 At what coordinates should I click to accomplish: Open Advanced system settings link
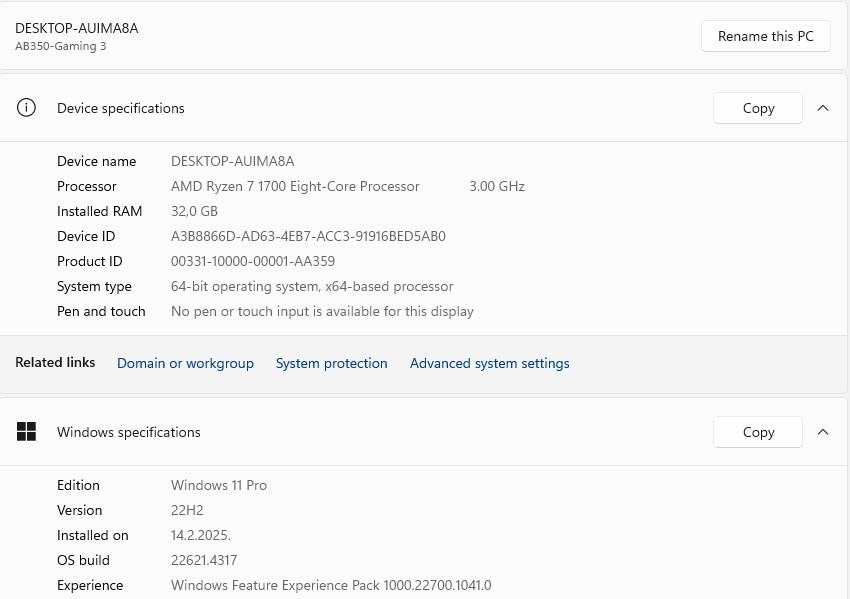pos(489,363)
